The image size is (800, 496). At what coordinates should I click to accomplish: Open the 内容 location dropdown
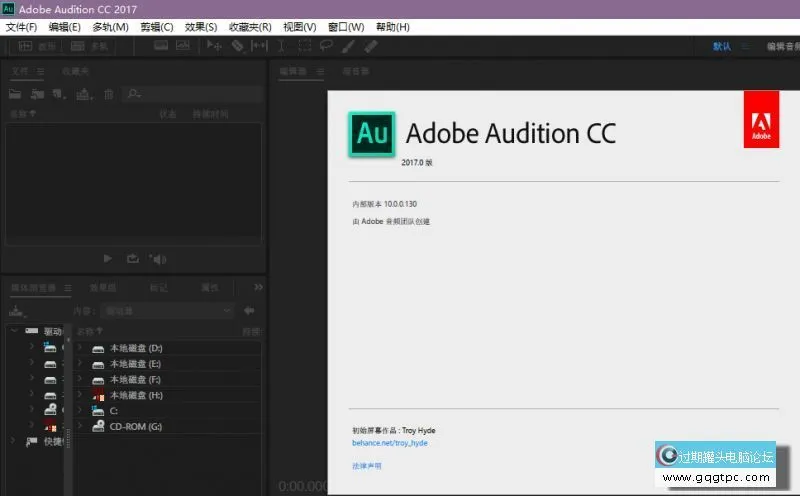(168, 311)
